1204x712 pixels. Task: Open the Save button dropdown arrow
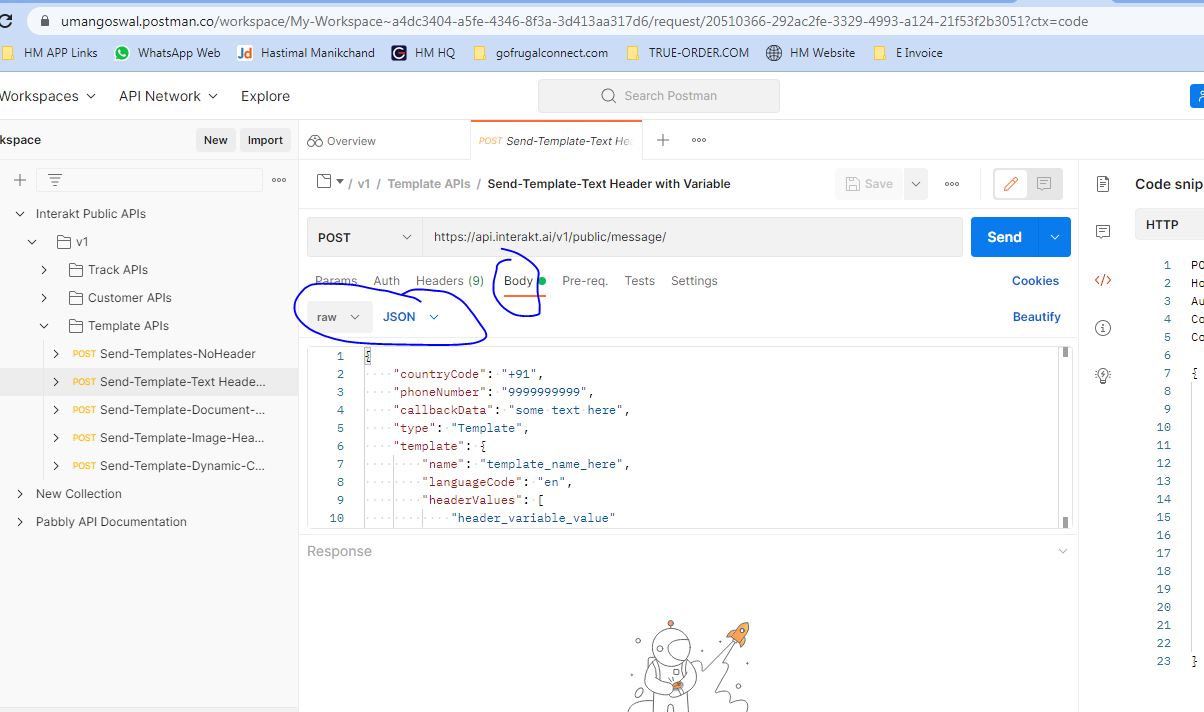pos(916,184)
